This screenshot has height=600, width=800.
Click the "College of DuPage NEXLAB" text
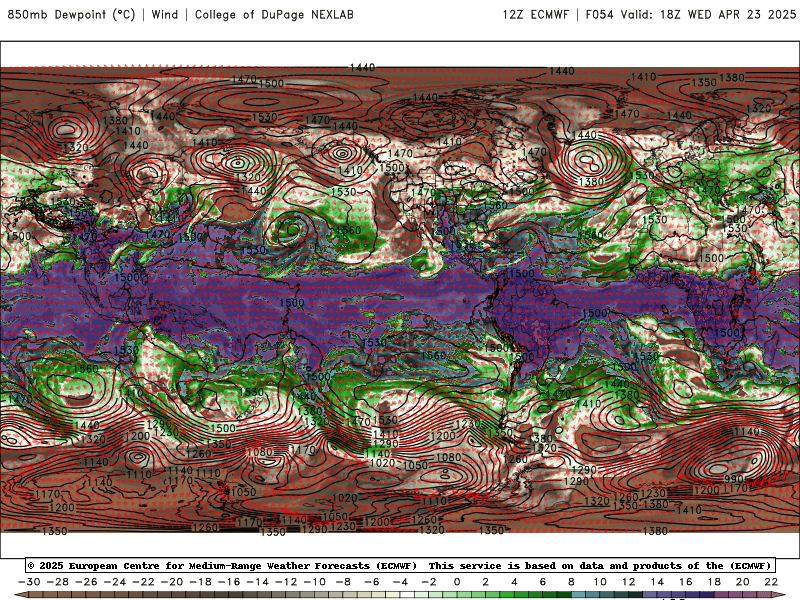(274, 14)
